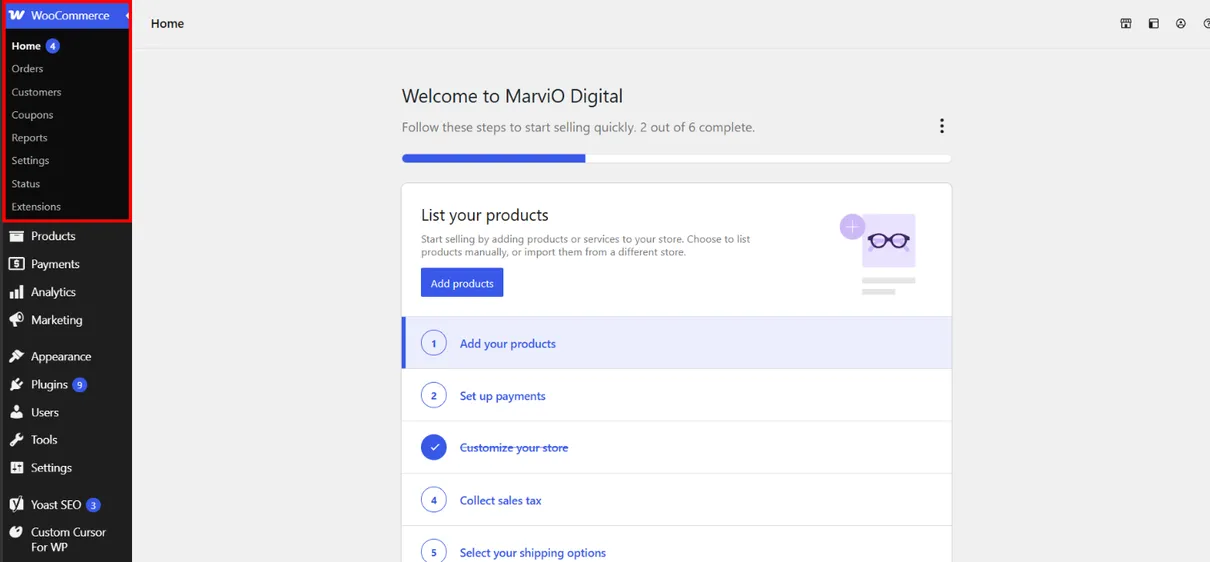This screenshot has height=562, width=1210.
Task: Select step 1 Add your products
Action: point(677,343)
